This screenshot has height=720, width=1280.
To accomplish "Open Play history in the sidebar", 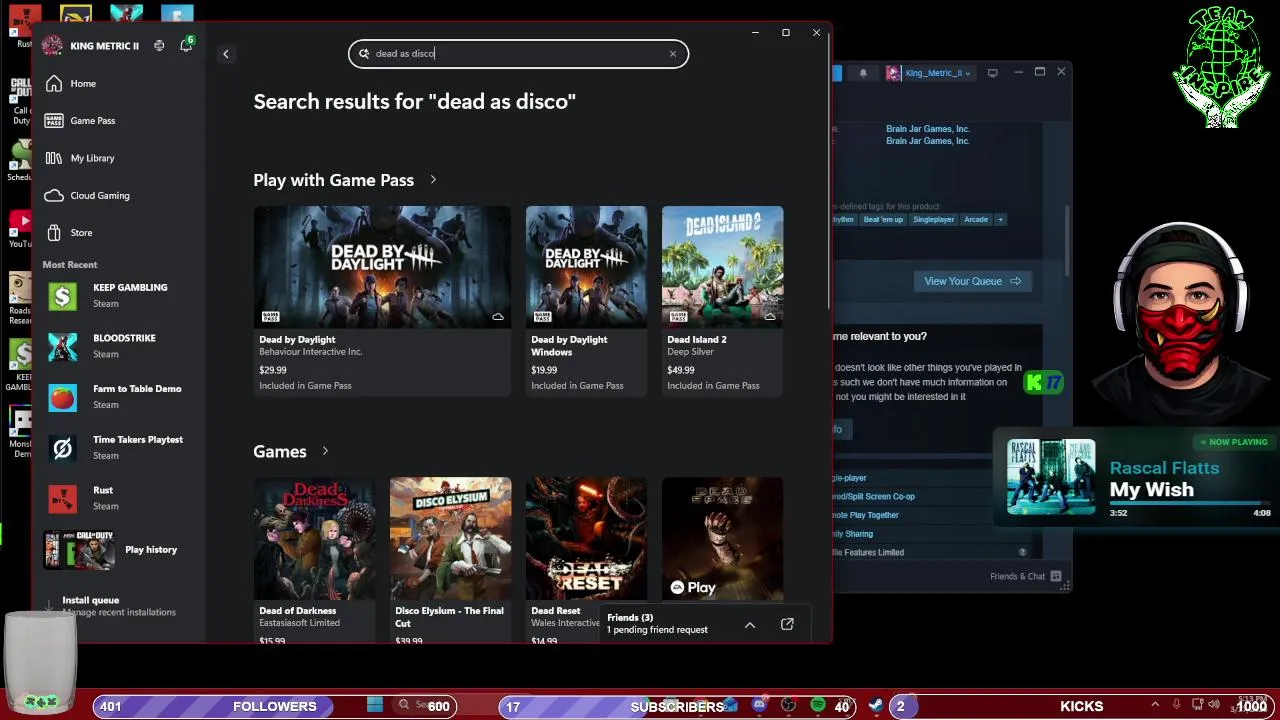I will [120, 550].
